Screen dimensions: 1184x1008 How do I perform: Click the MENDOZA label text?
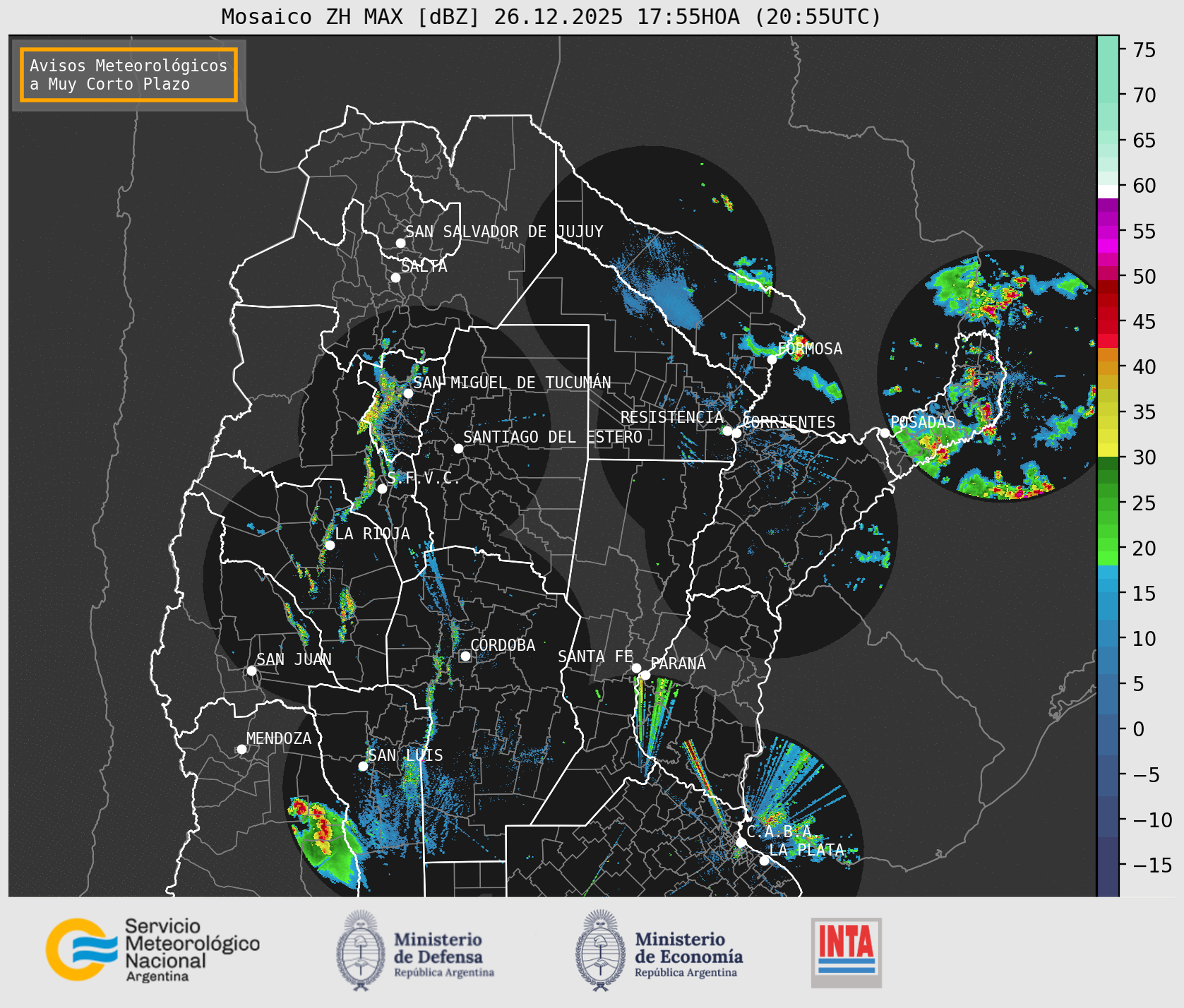point(279,738)
